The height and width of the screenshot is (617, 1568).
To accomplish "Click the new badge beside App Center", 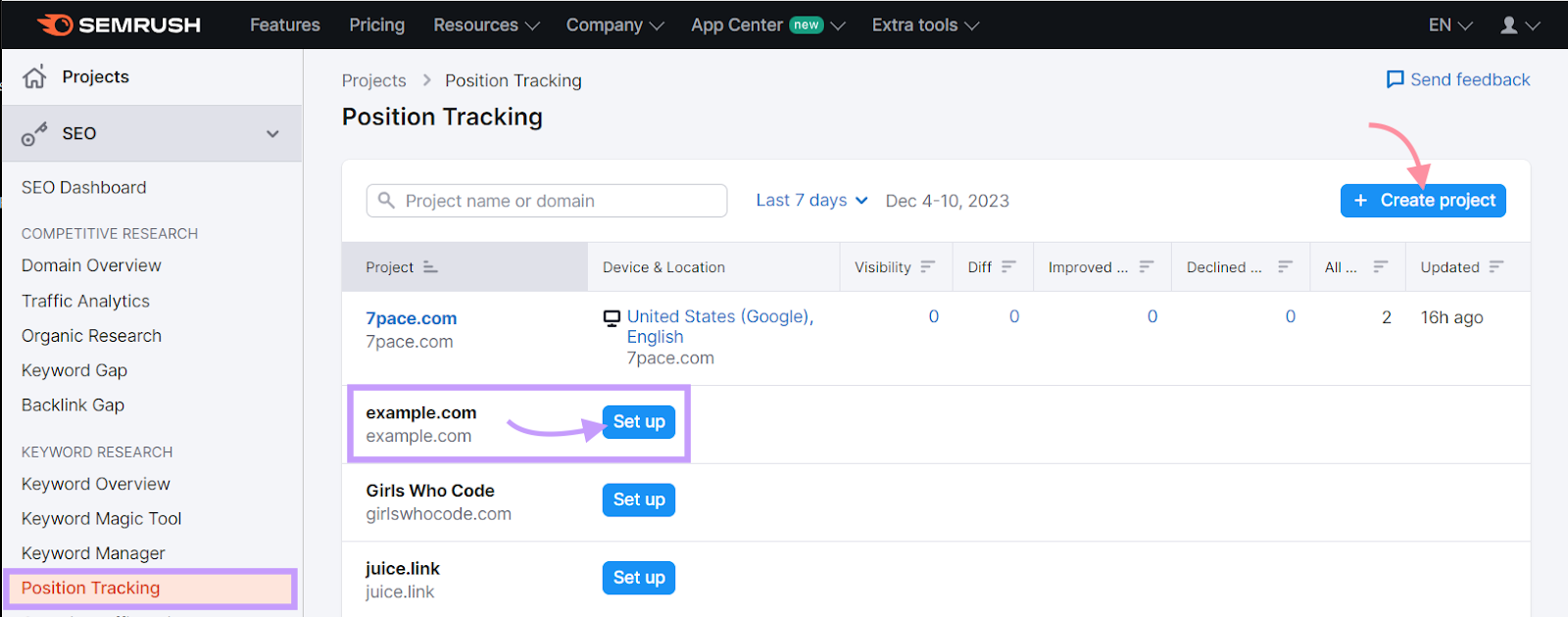I will pos(807,24).
